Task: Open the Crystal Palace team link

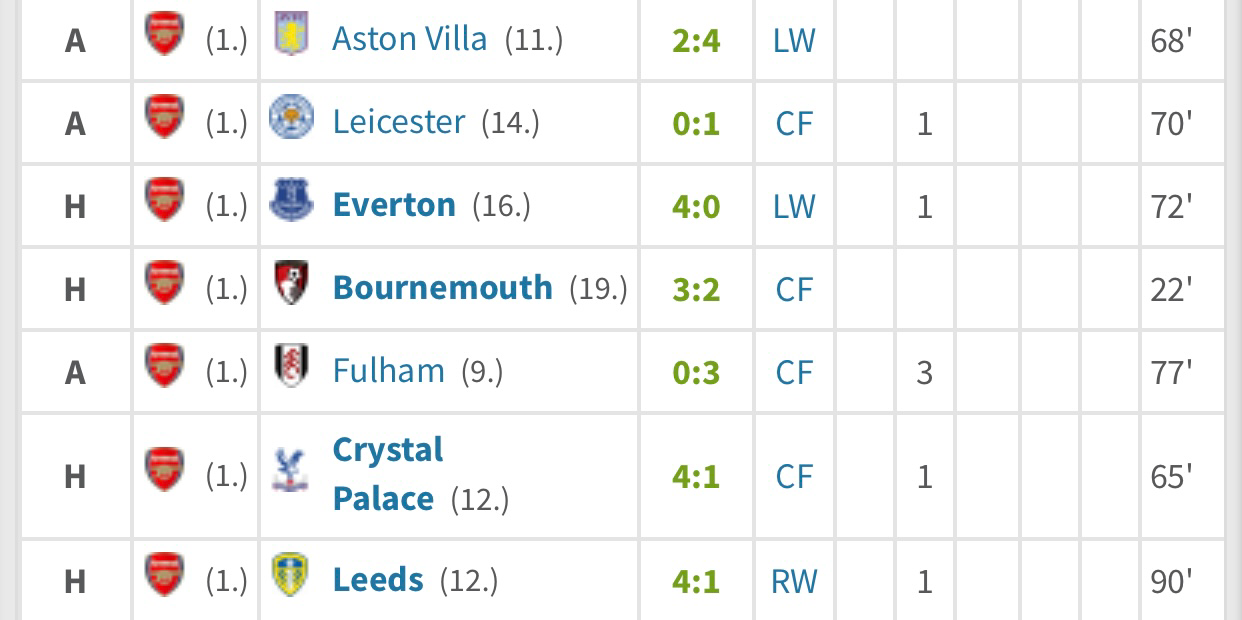Action: pos(389,474)
